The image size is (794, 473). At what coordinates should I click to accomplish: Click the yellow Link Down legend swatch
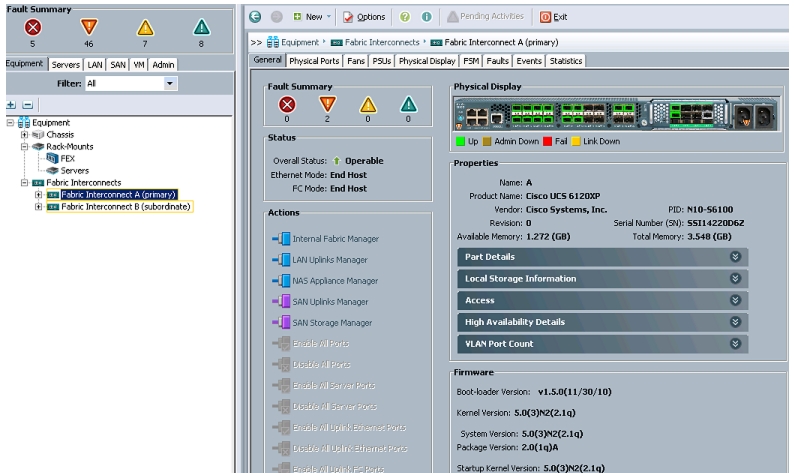click(576, 141)
